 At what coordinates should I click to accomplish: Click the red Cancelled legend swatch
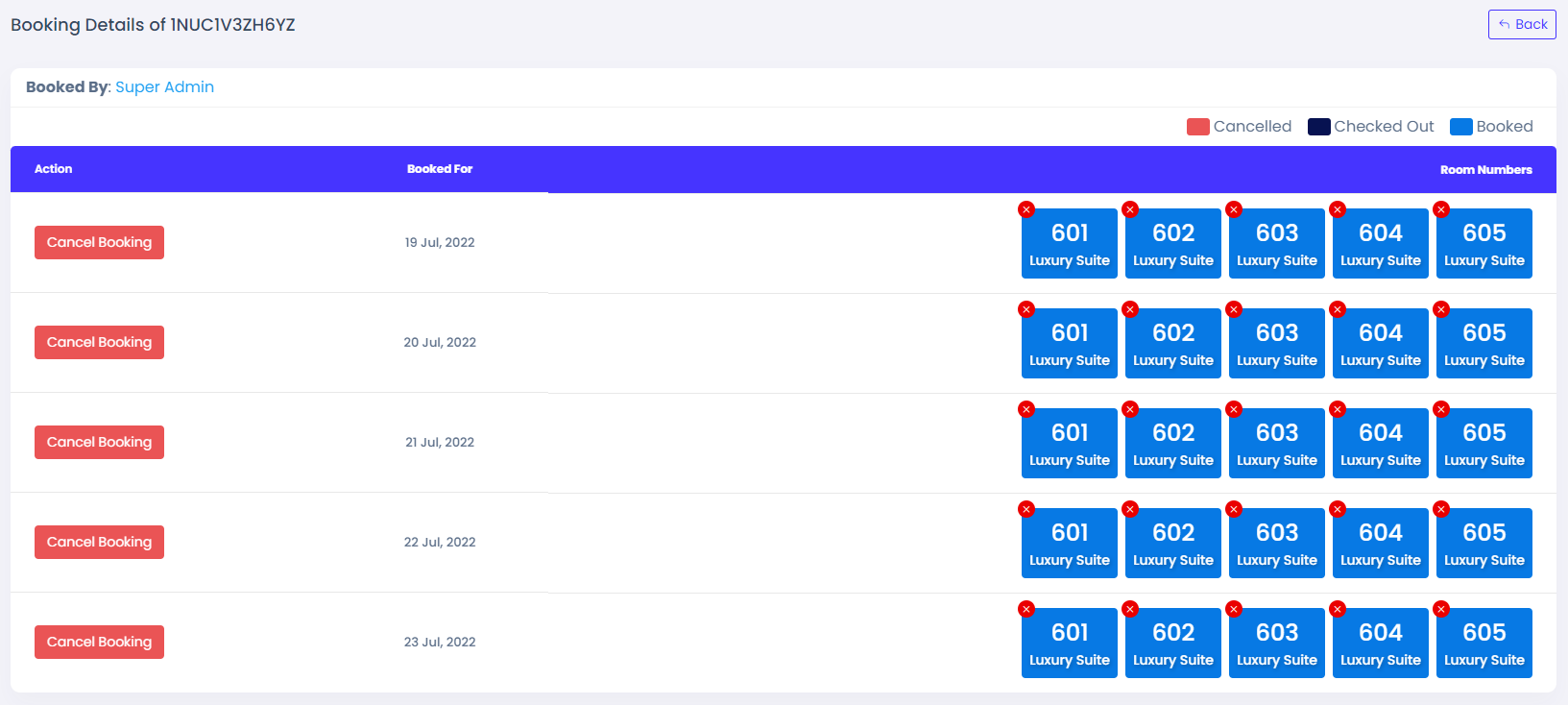coord(1197,127)
